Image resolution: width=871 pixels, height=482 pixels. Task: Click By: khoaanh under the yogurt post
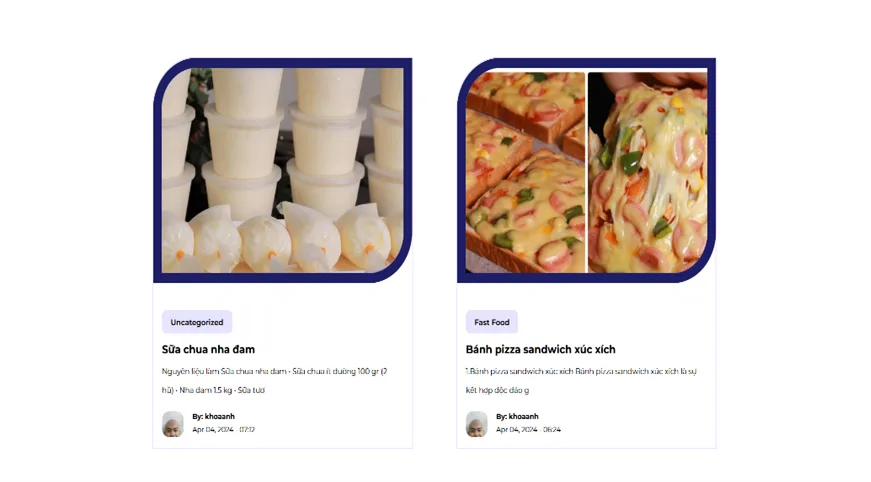213,416
